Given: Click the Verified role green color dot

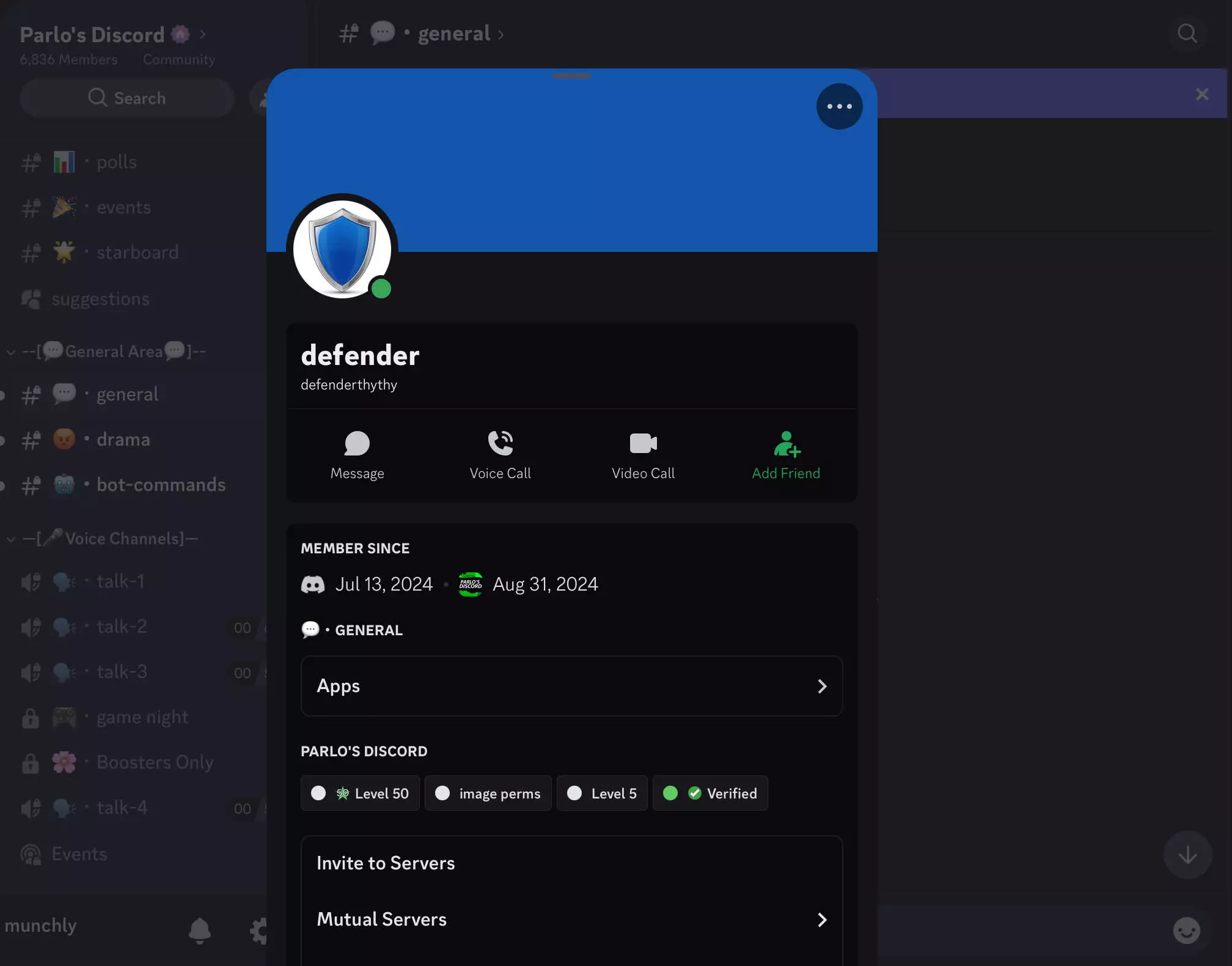Looking at the screenshot, I should click(670, 793).
